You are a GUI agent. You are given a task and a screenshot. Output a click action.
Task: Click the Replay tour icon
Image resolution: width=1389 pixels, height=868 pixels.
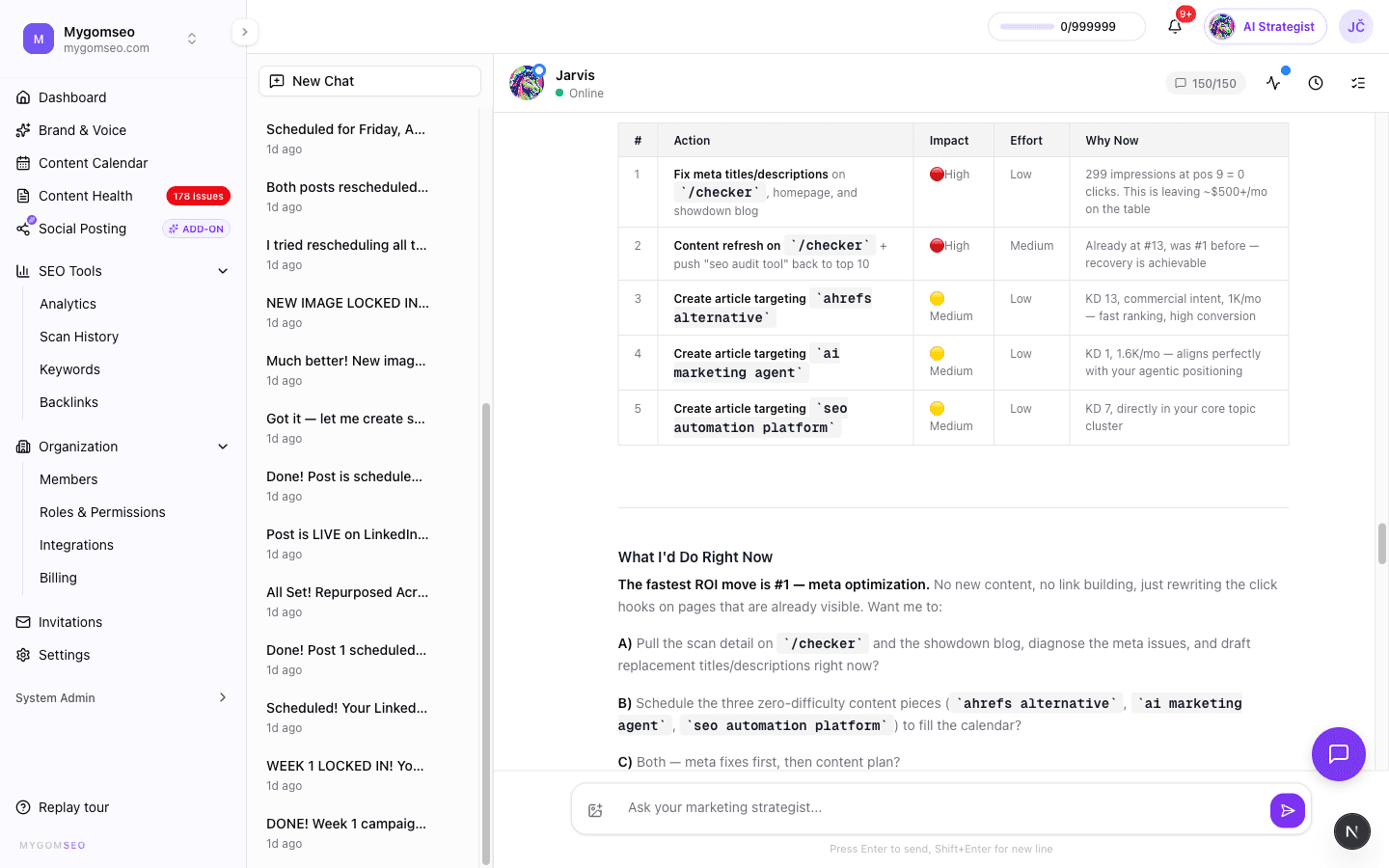21,807
